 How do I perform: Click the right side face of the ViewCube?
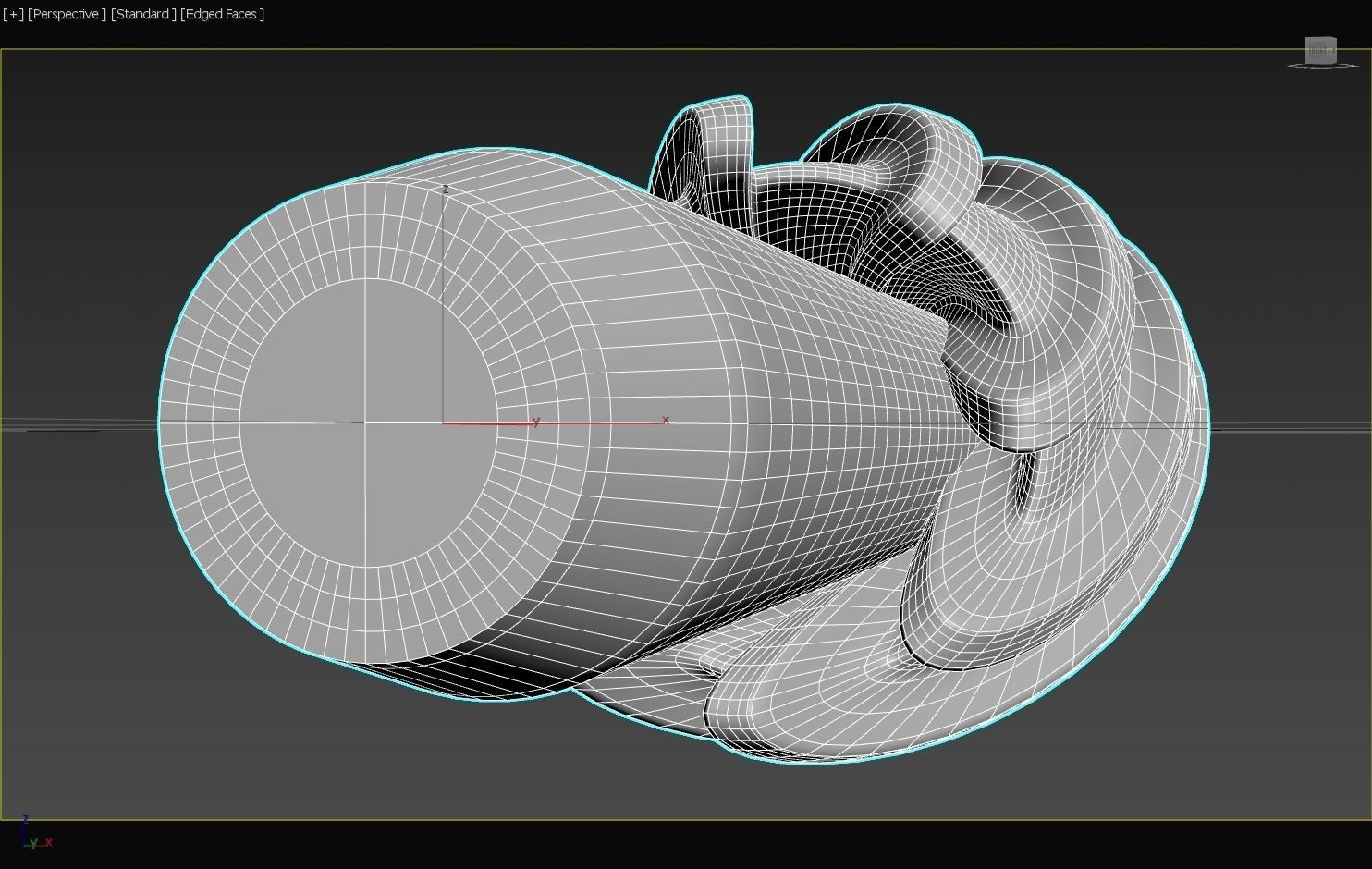[x=1334, y=52]
